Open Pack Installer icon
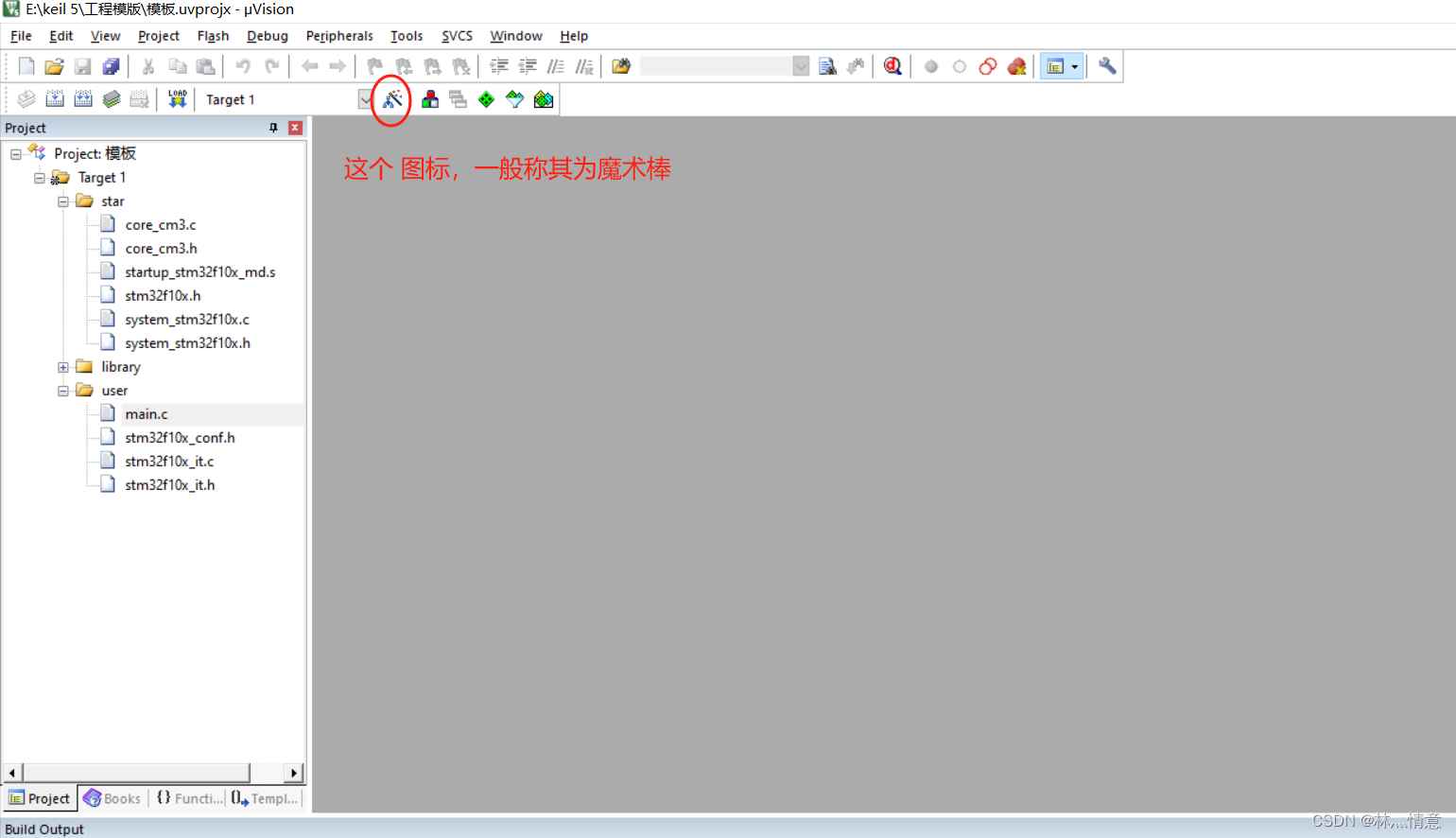 (x=544, y=99)
